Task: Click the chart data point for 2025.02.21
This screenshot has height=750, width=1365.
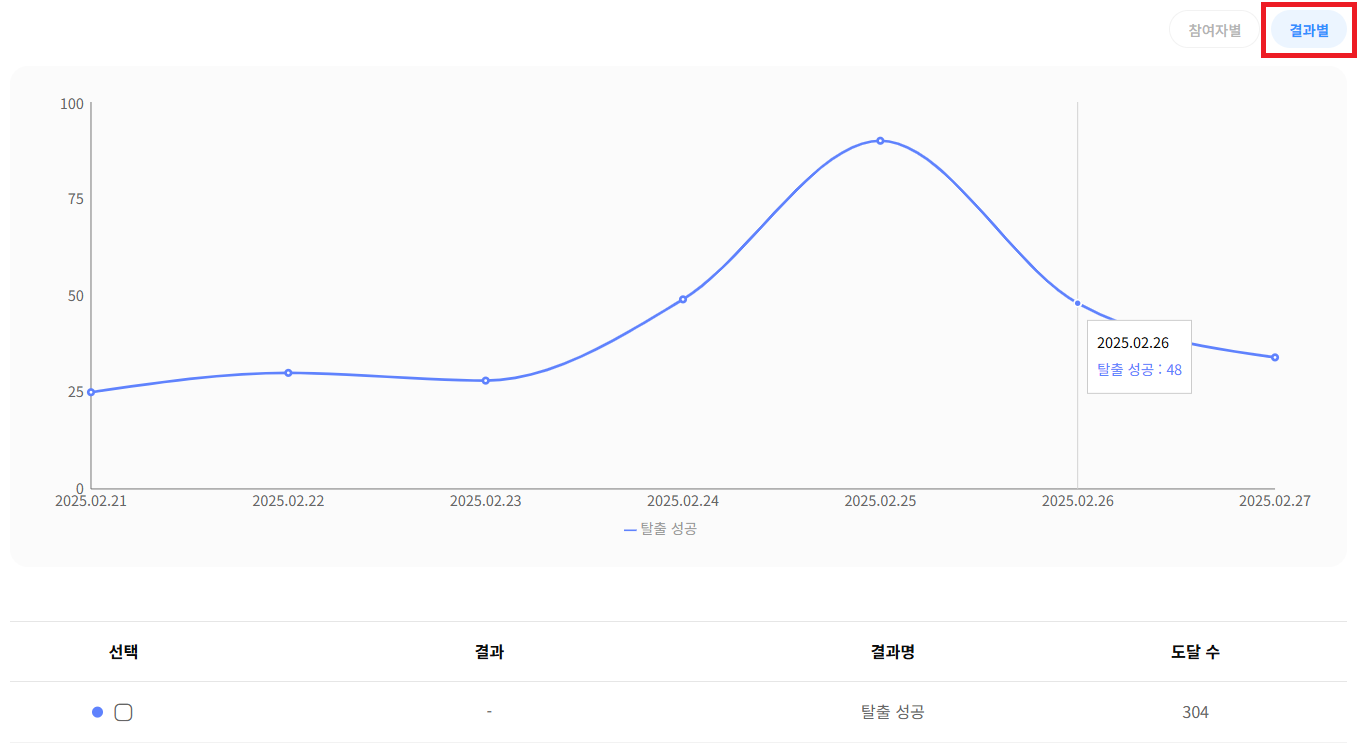Action: (x=91, y=392)
